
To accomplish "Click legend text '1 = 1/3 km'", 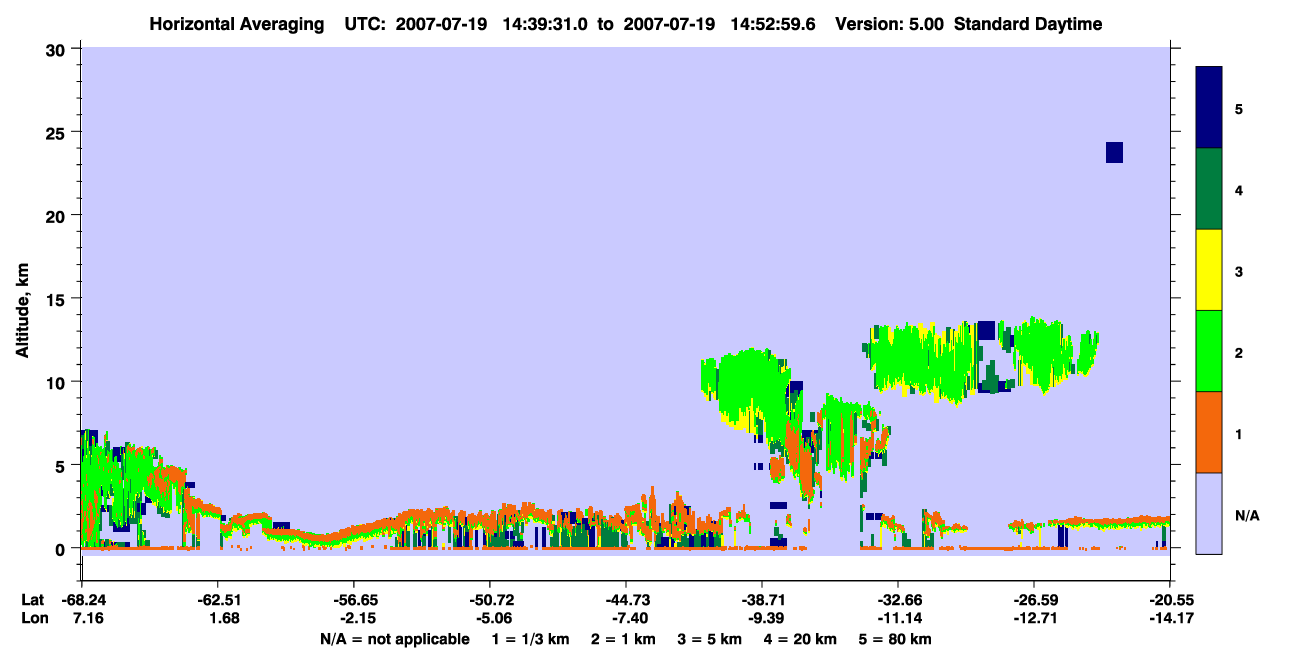I will point(530,639).
